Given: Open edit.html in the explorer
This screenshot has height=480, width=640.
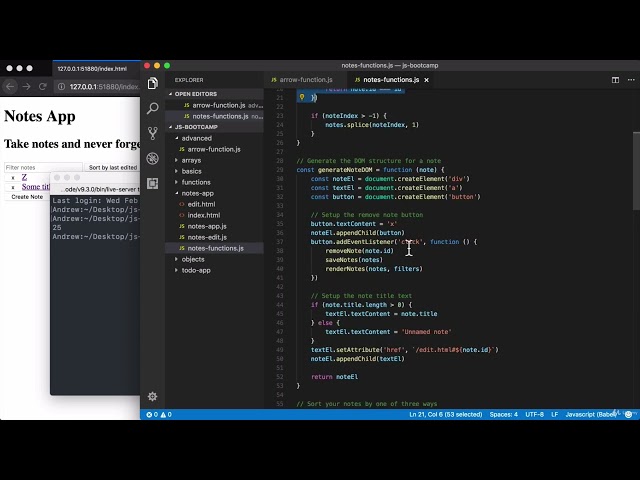Looking at the screenshot, I should [x=214, y=204].
